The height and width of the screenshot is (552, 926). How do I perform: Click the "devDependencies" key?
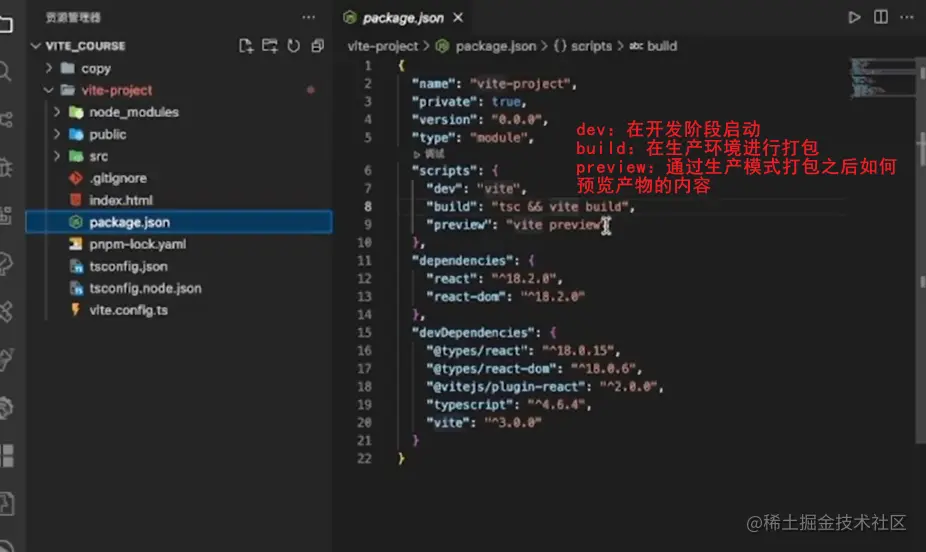tap(474, 332)
